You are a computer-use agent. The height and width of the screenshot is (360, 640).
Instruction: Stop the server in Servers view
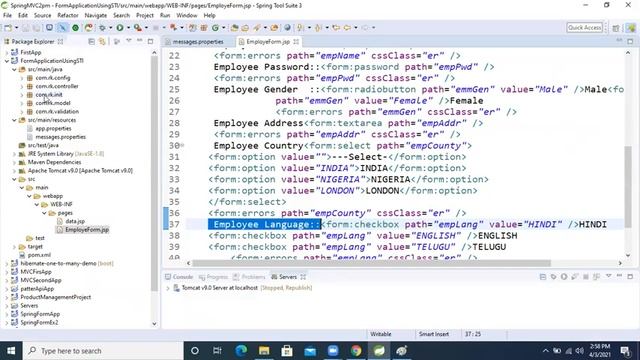click(x=586, y=277)
